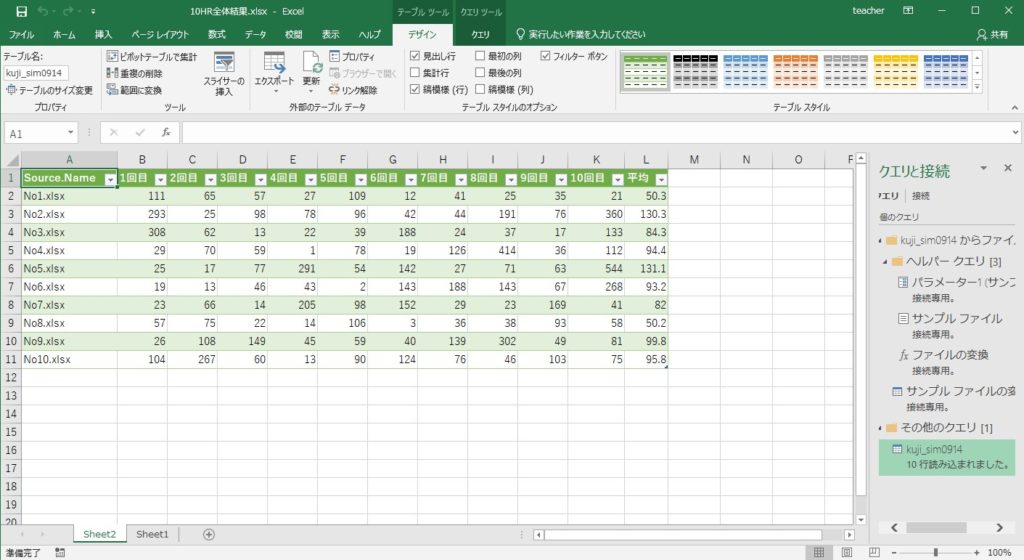1024x560 pixels.
Task: Click the table name input field
Action: click(36, 73)
